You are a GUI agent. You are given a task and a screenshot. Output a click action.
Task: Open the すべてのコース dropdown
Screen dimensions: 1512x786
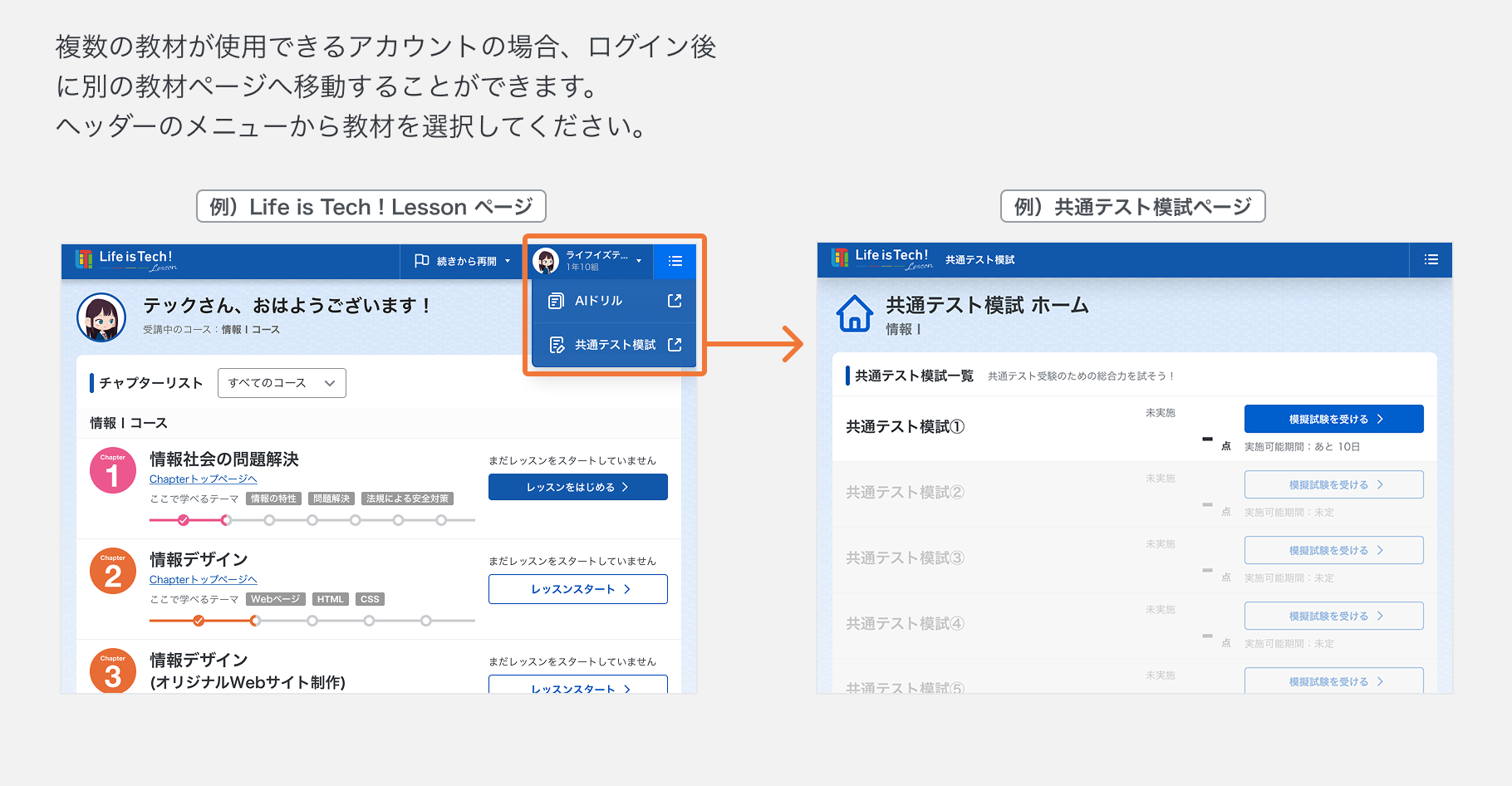coord(282,383)
